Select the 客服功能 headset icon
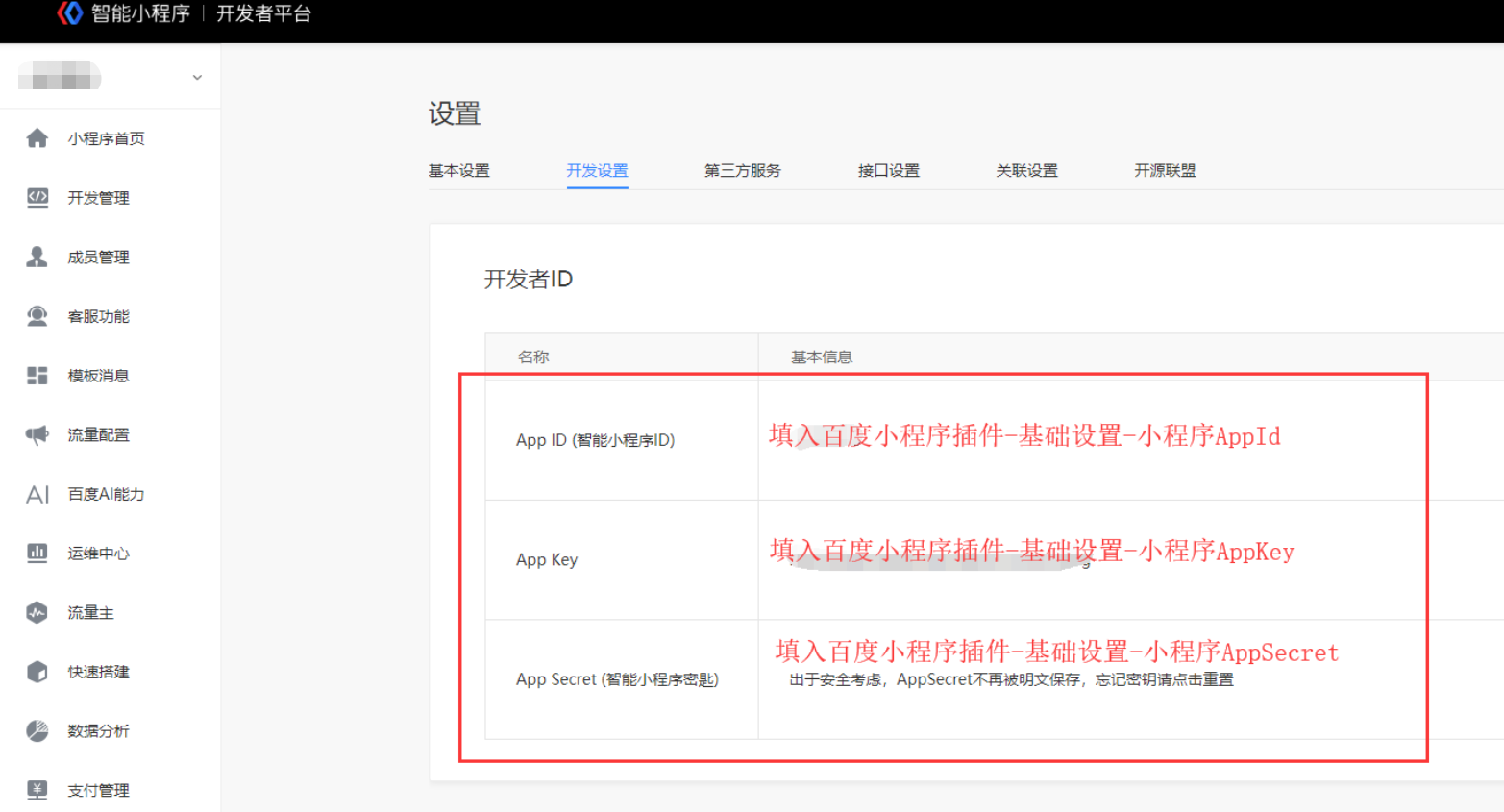 tap(37, 316)
